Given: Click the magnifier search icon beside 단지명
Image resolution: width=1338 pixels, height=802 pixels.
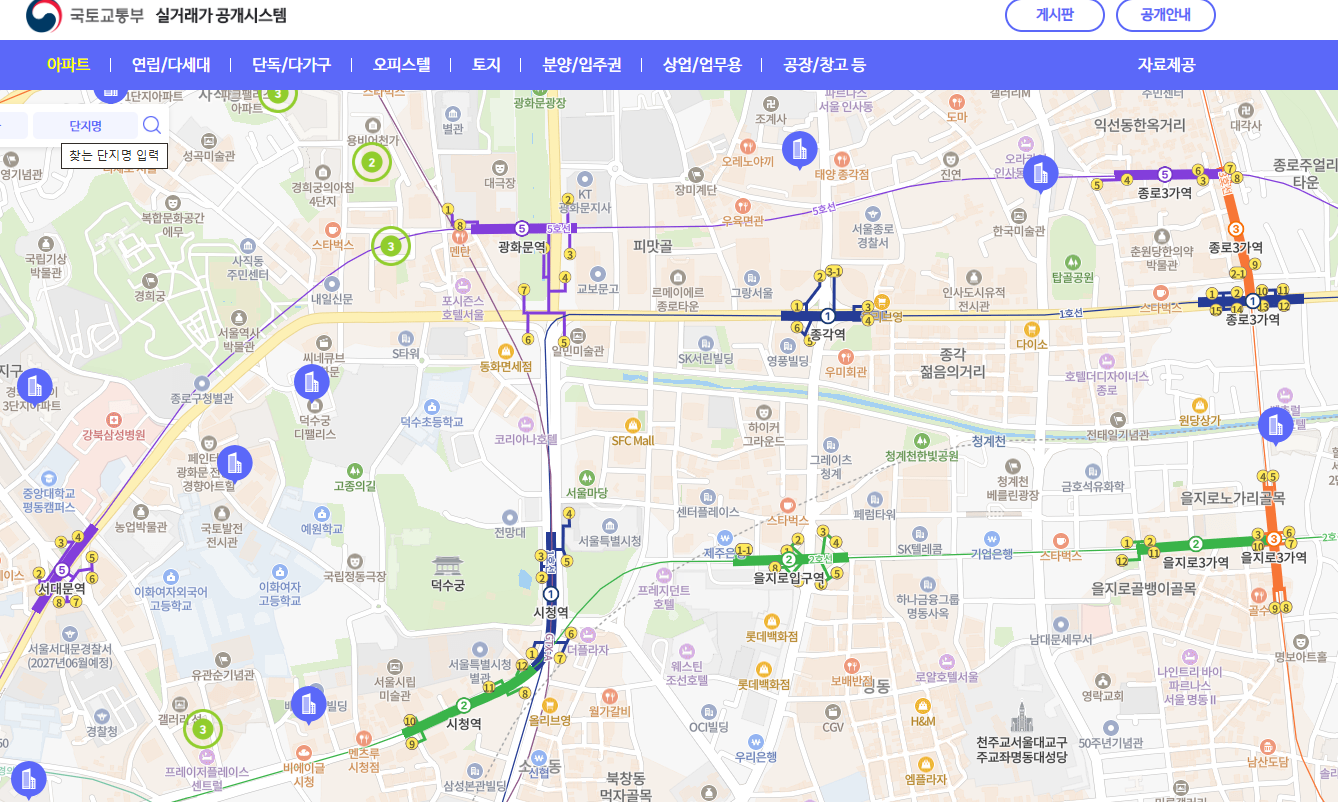Looking at the screenshot, I should pos(152,125).
